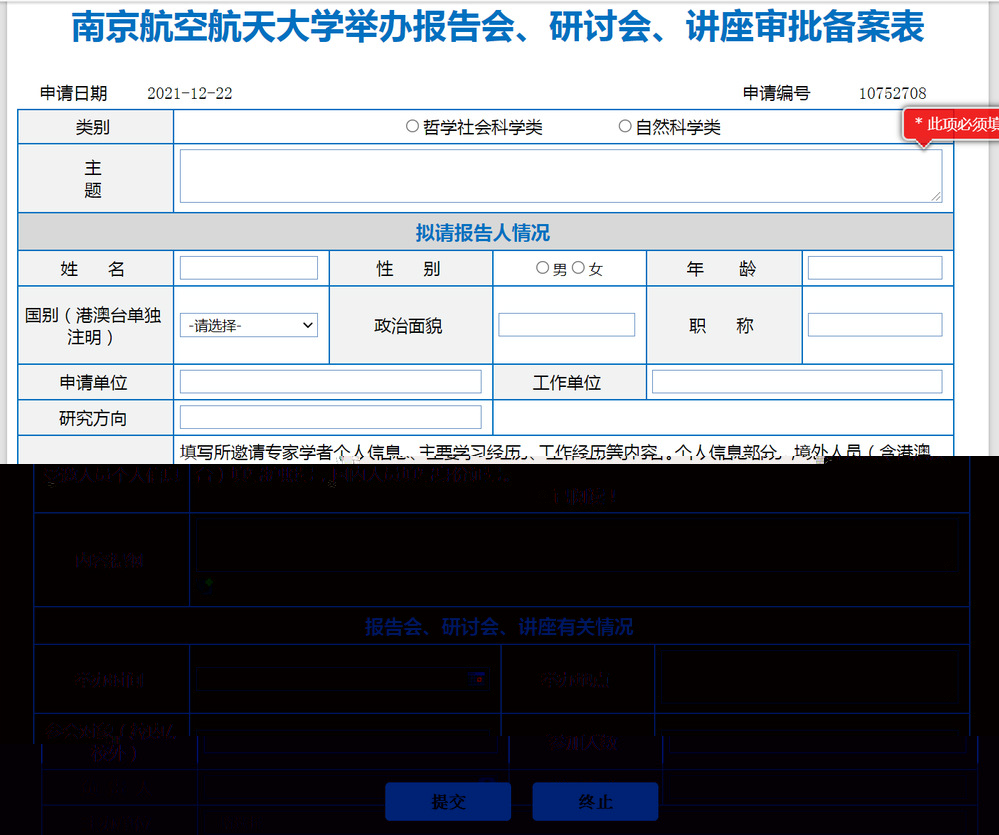Screen dimensions: 999x835
Task: Focus the 研究方向 input field
Action: click(x=331, y=417)
